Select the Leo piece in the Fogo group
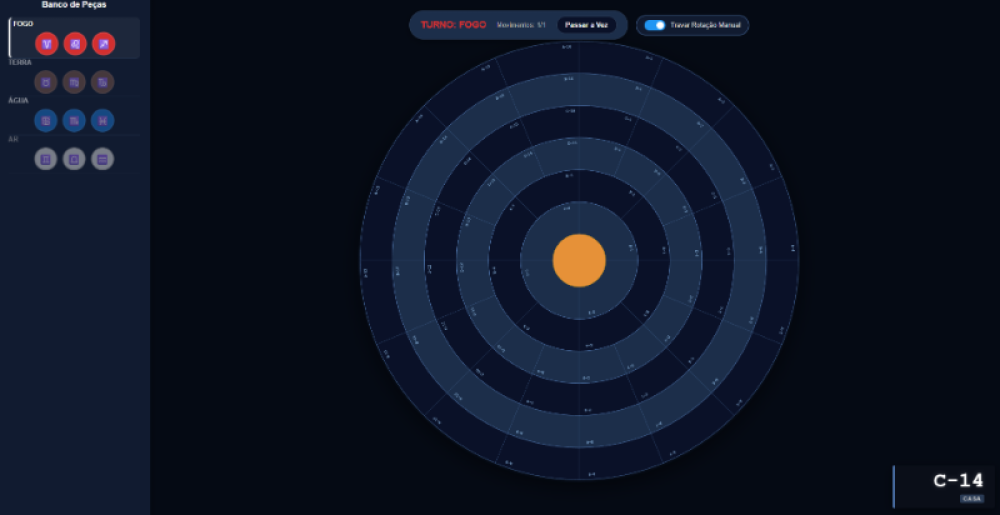Viewport: 1000px width, 515px height. pos(75,44)
